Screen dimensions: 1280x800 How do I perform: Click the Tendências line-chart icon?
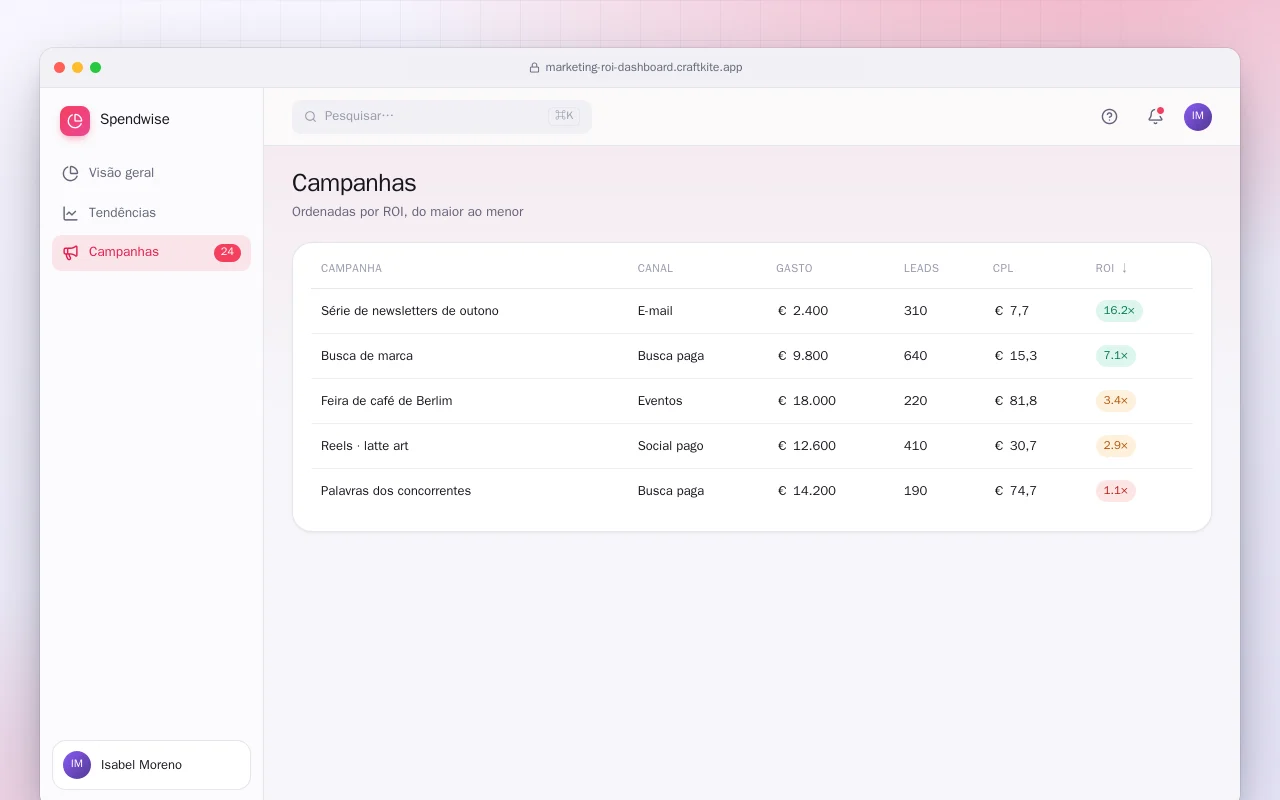pyautogui.click(x=70, y=213)
